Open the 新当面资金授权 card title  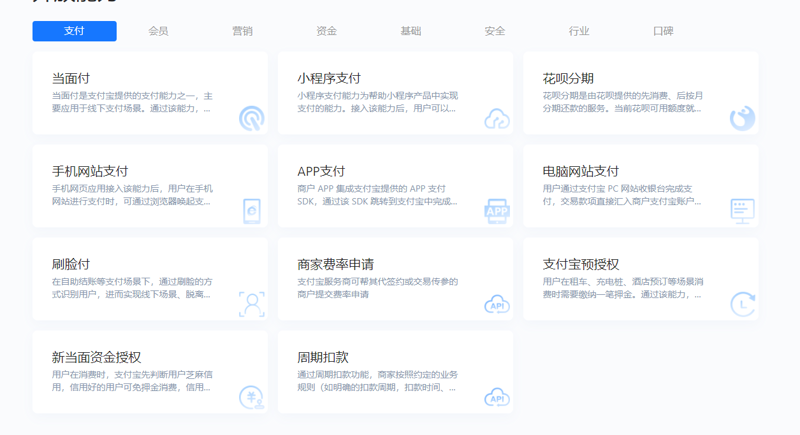[96, 357]
